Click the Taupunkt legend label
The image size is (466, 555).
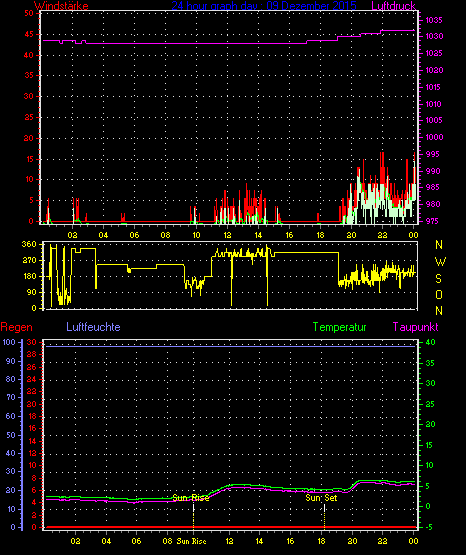[415, 327]
